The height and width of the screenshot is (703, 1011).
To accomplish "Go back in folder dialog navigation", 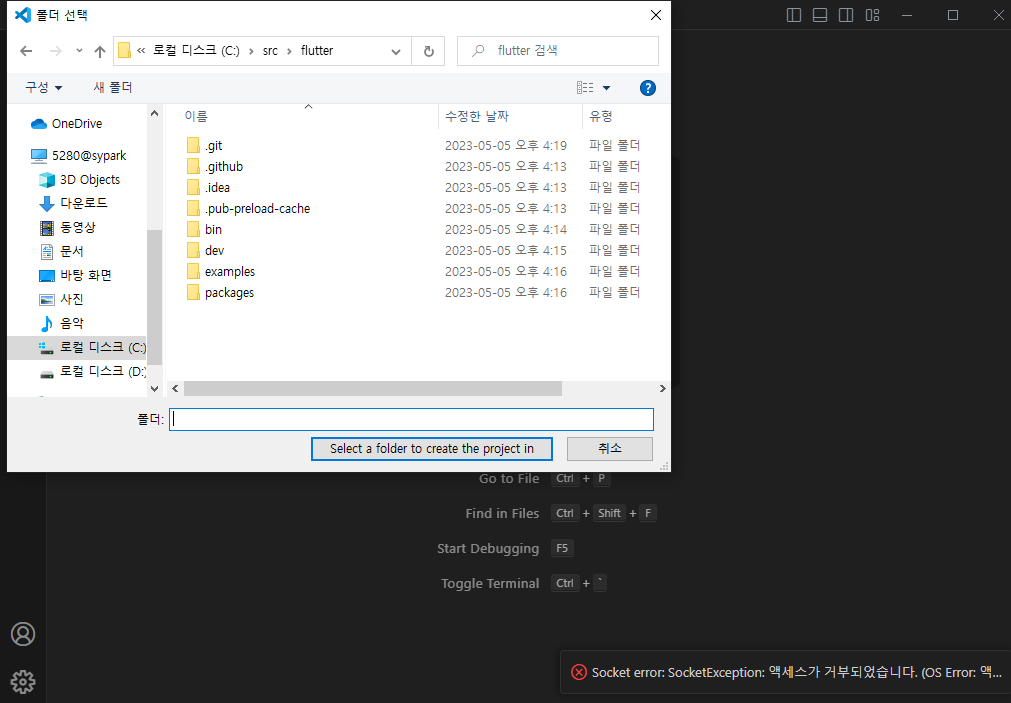I will pyautogui.click(x=26, y=51).
